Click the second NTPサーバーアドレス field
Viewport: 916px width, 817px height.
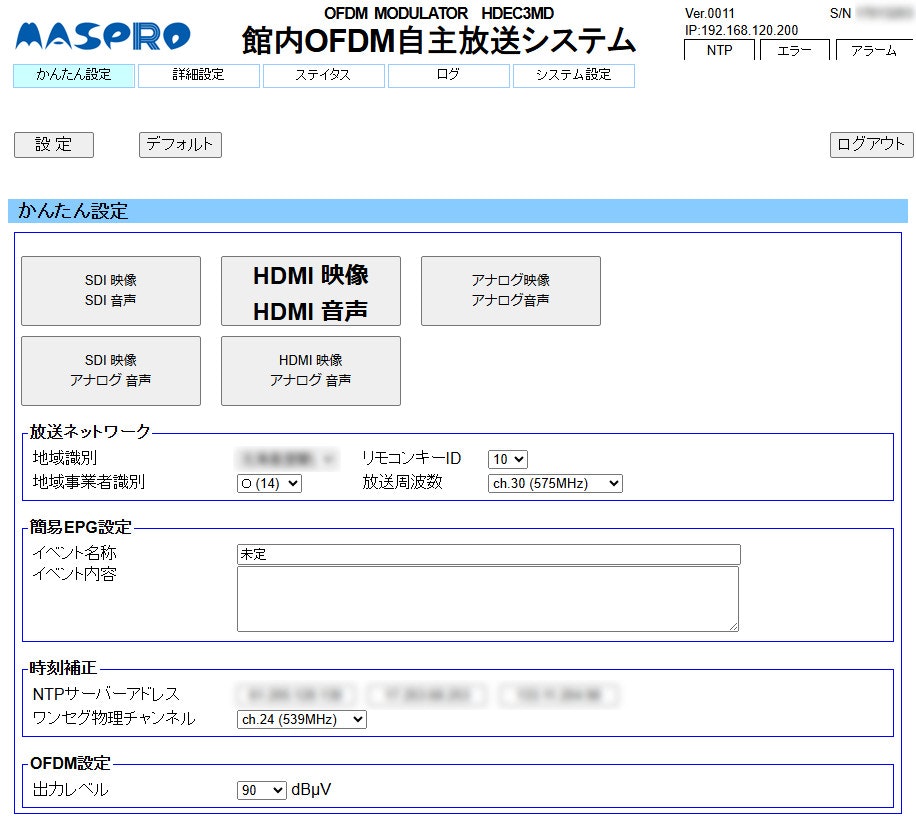tap(428, 695)
